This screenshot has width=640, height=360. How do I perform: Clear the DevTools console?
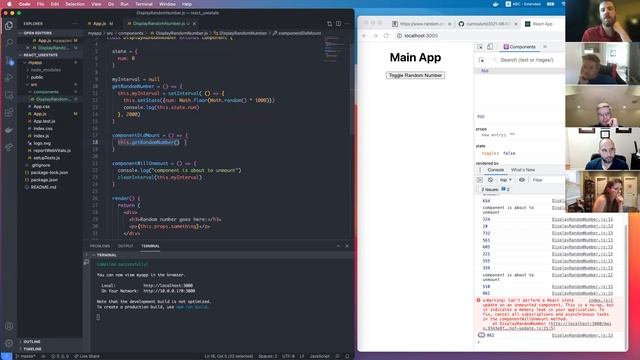(x=490, y=180)
